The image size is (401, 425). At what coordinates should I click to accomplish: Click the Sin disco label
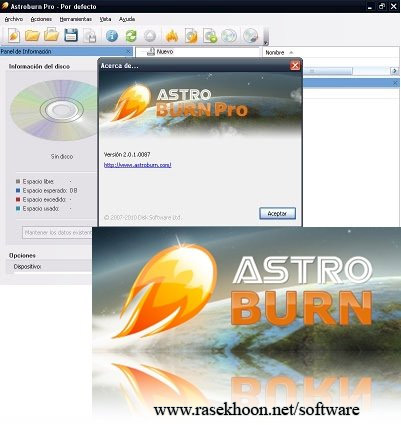pyautogui.click(x=62, y=156)
